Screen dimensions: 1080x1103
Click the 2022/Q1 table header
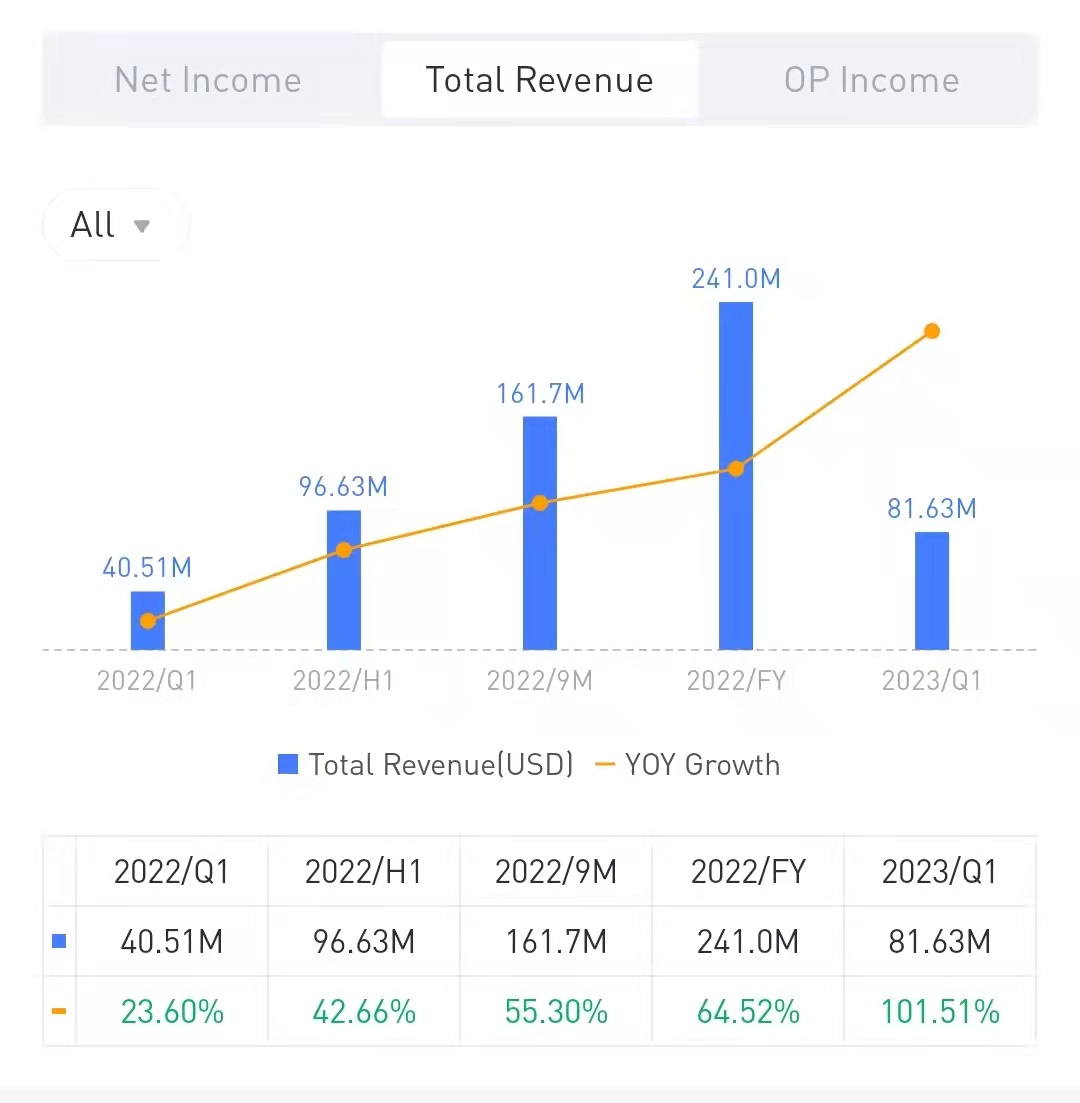(x=172, y=872)
